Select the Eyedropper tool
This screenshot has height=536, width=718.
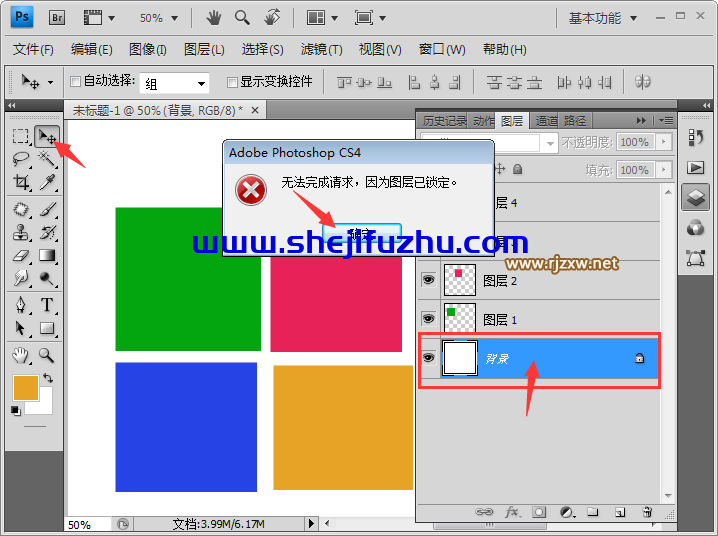click(x=47, y=182)
